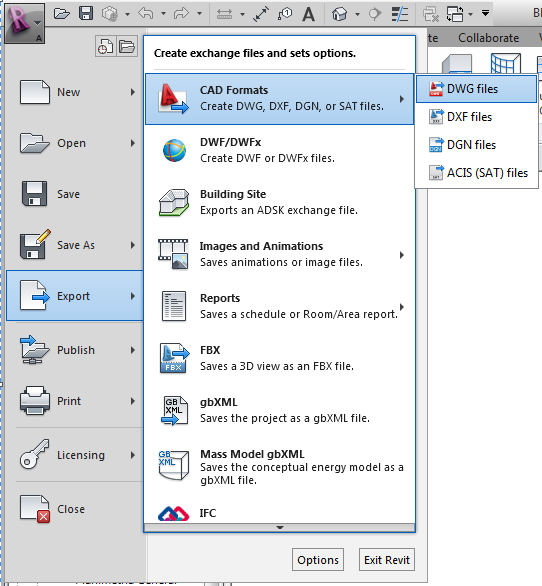Screen dimensions: 542x586
Task: Click the Close Hidden Windows icon
Action: (x=431, y=14)
